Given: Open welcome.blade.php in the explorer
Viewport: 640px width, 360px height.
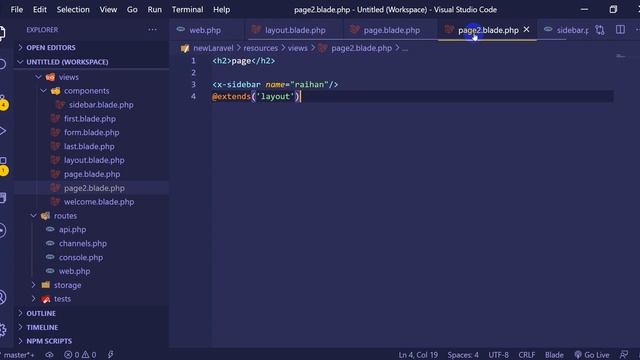Looking at the screenshot, I should tap(91, 202).
